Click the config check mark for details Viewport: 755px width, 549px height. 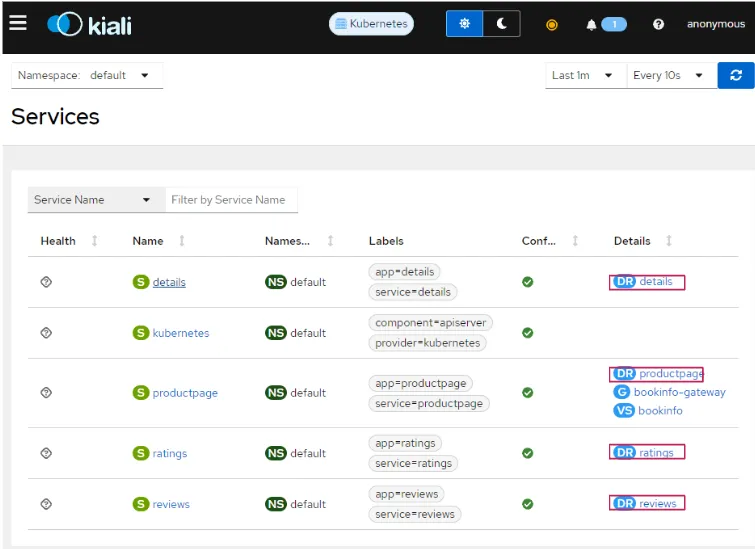click(x=528, y=282)
